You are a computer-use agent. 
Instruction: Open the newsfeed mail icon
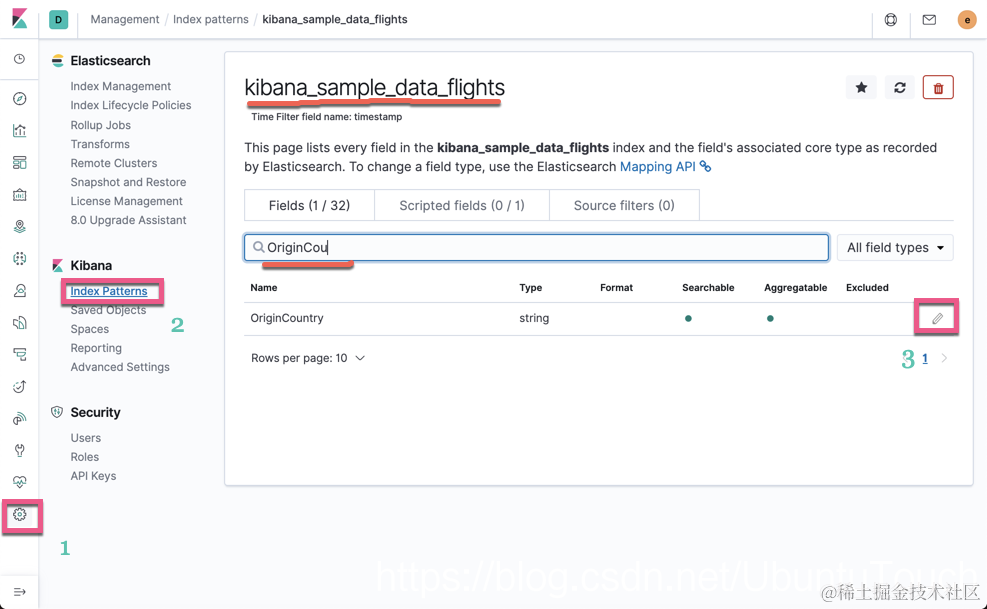click(x=929, y=20)
